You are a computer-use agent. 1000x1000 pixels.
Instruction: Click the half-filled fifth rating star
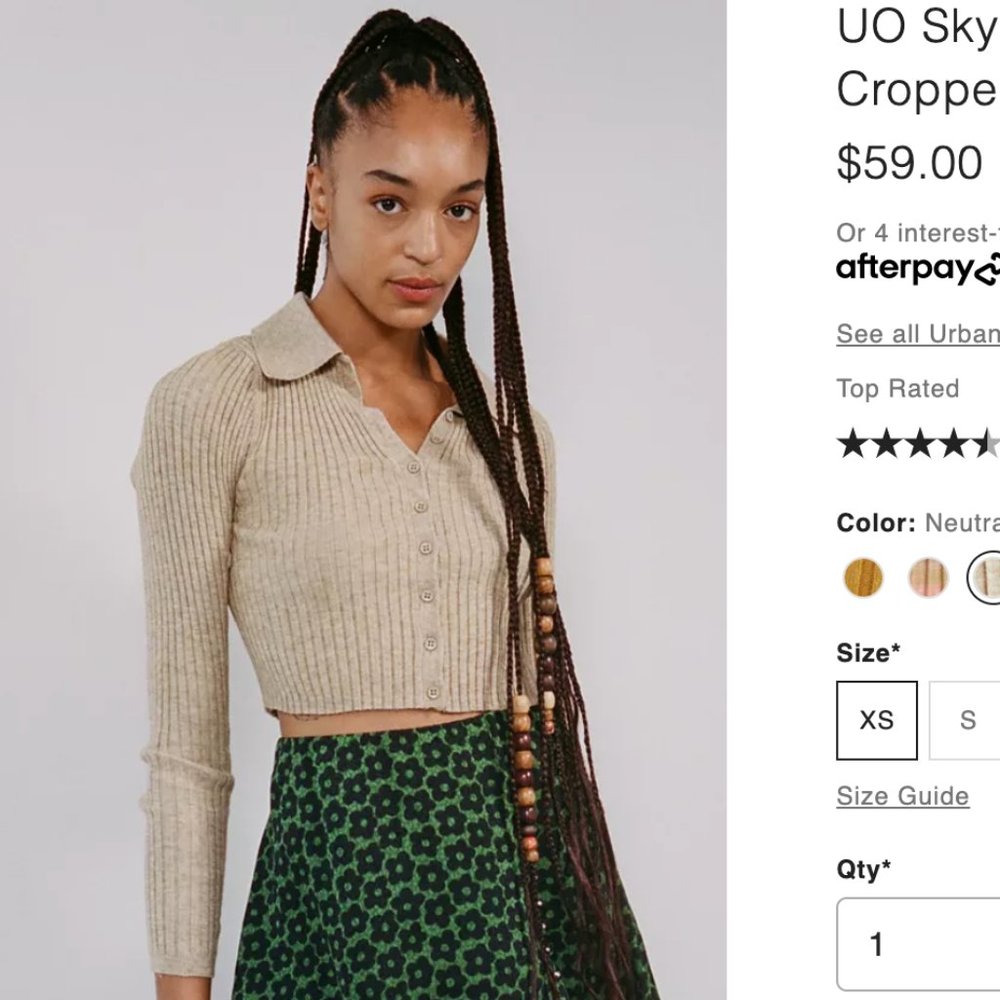tap(990, 440)
